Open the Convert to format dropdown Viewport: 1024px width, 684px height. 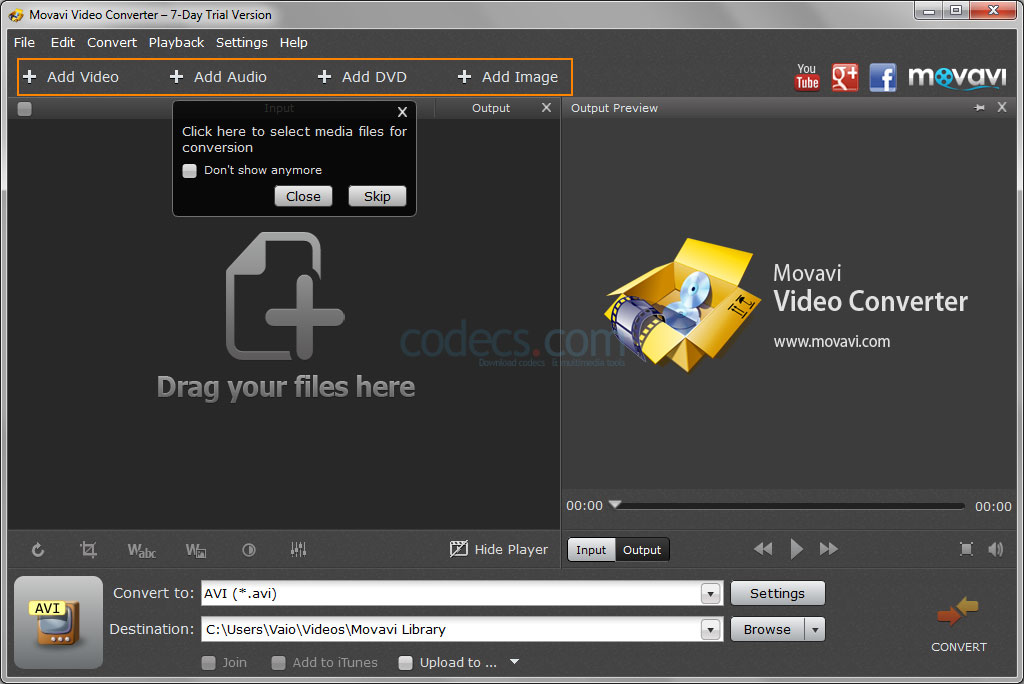pos(710,593)
